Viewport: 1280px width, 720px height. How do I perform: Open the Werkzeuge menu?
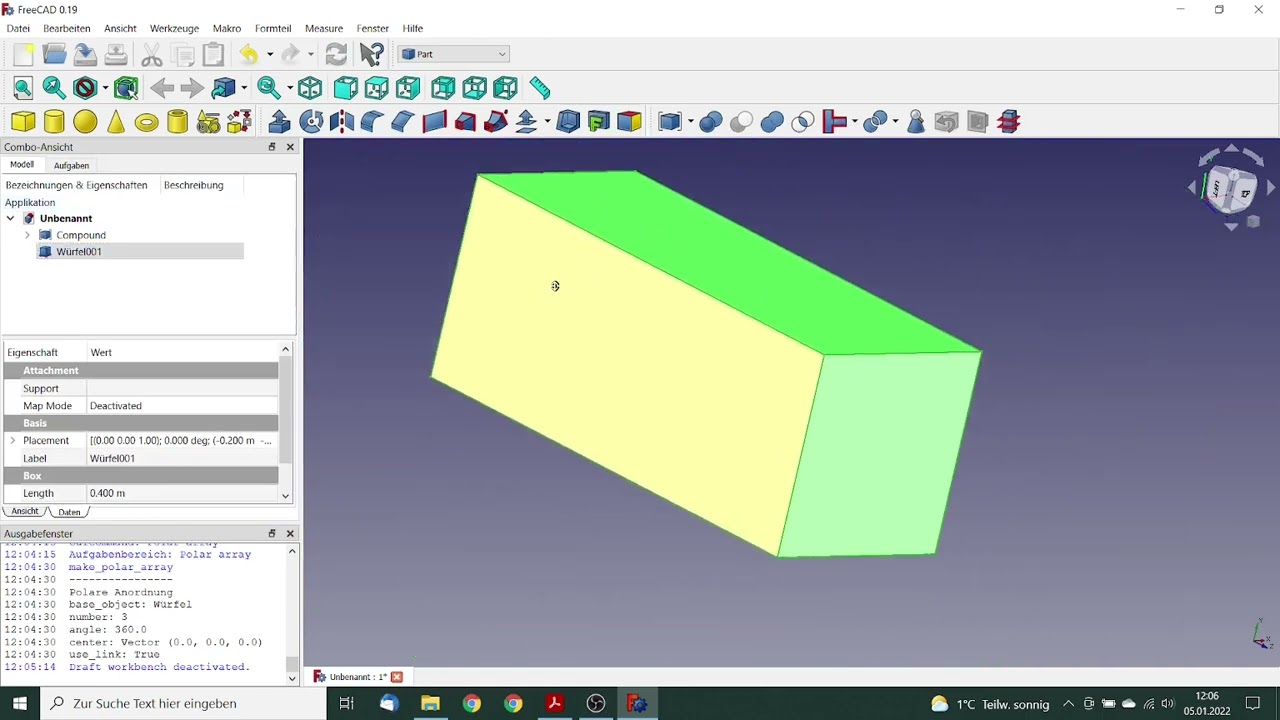[174, 28]
